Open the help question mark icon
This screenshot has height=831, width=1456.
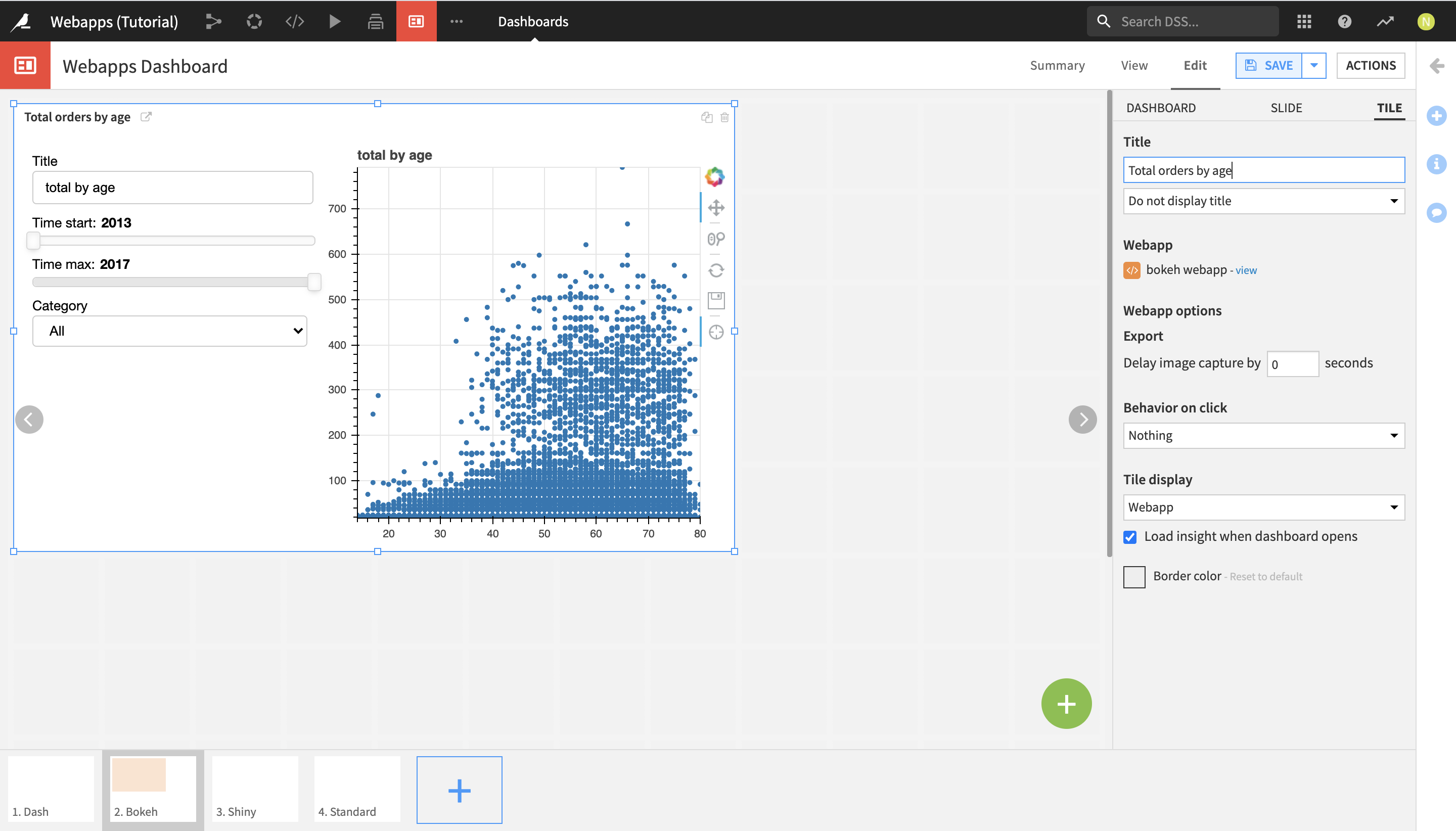pyautogui.click(x=1345, y=22)
